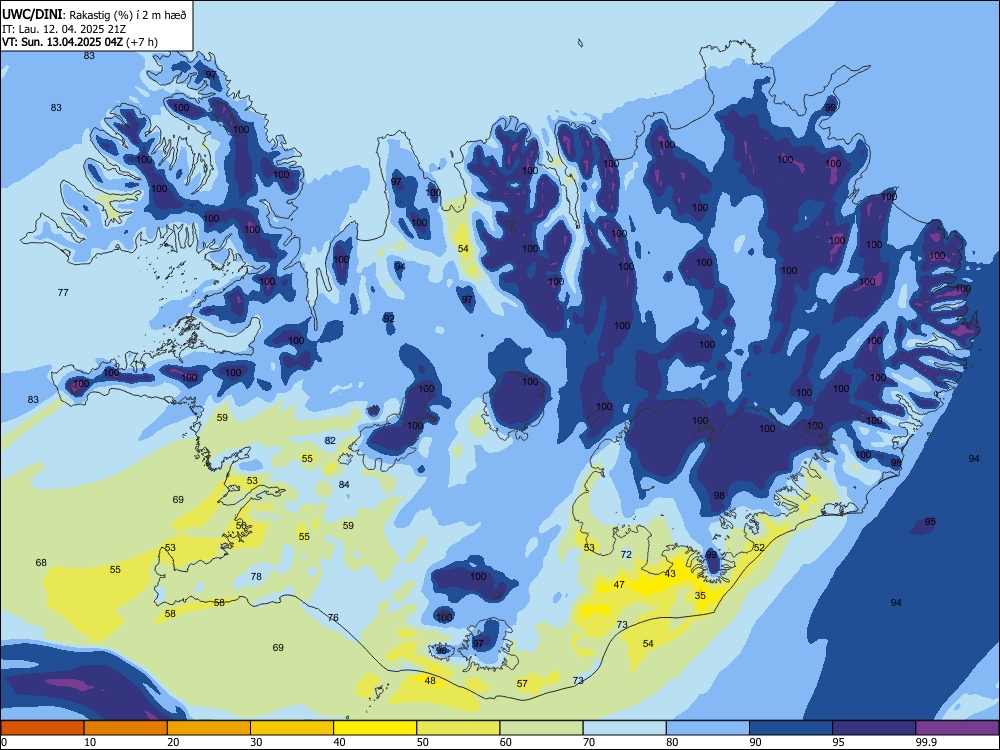Click the humidity value '52' on the southeast coast
Screen dimensions: 1000x750
[759, 547]
